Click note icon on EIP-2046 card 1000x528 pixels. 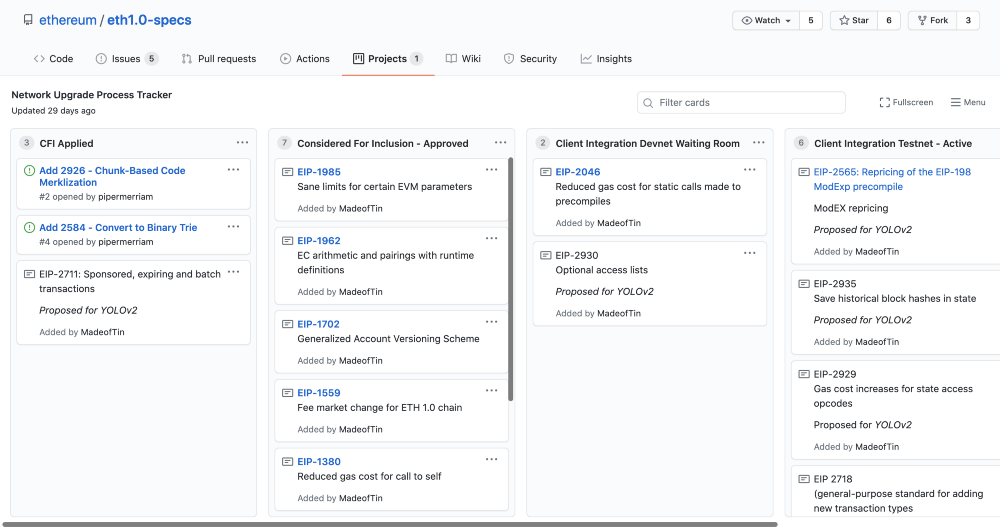point(546,172)
